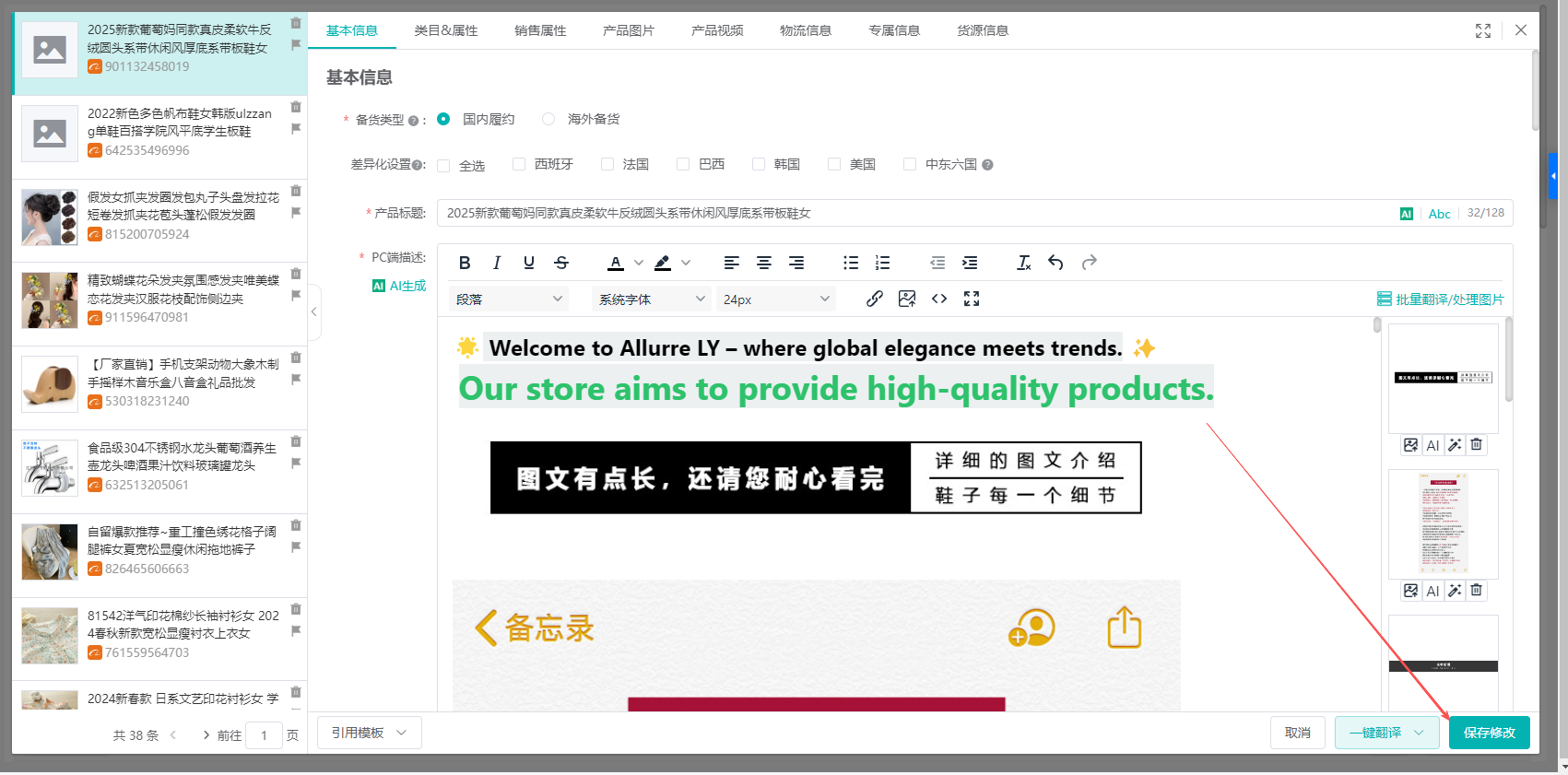Insert a hyperlink
Viewport: 1568px width, 775px height.
[x=875, y=299]
